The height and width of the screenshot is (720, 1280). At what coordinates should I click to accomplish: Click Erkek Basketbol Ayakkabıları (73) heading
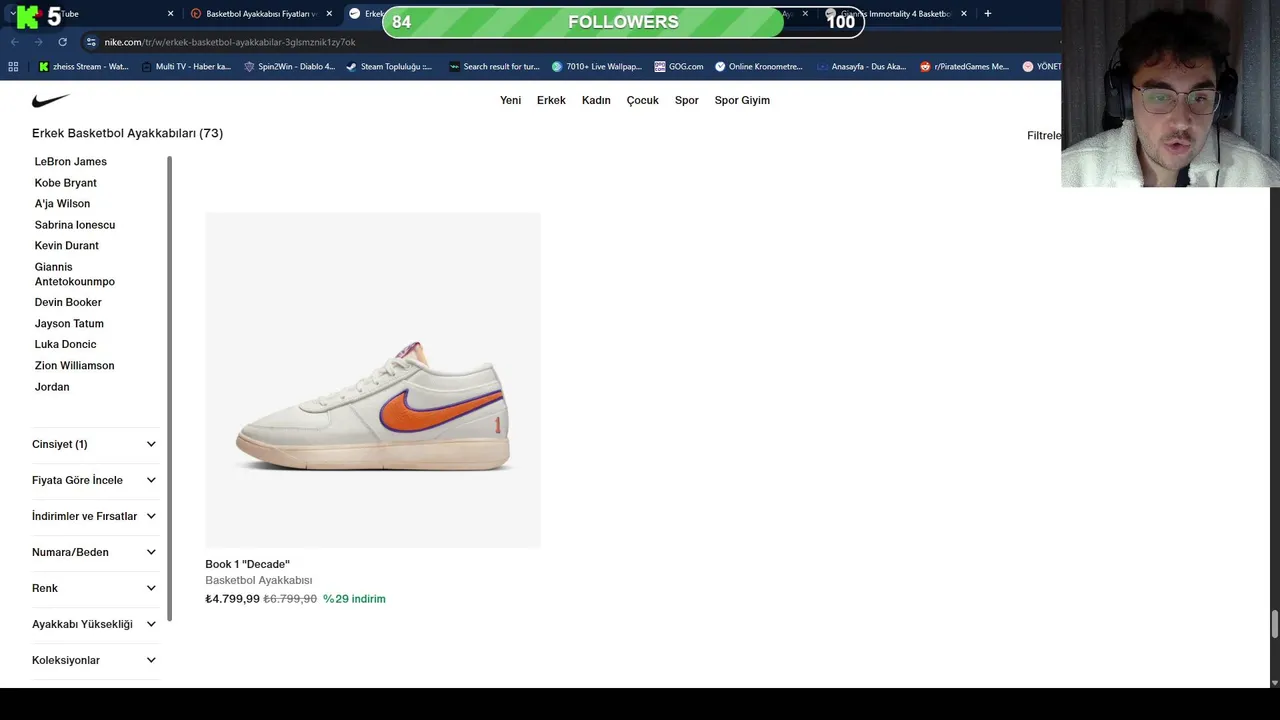coord(127,133)
